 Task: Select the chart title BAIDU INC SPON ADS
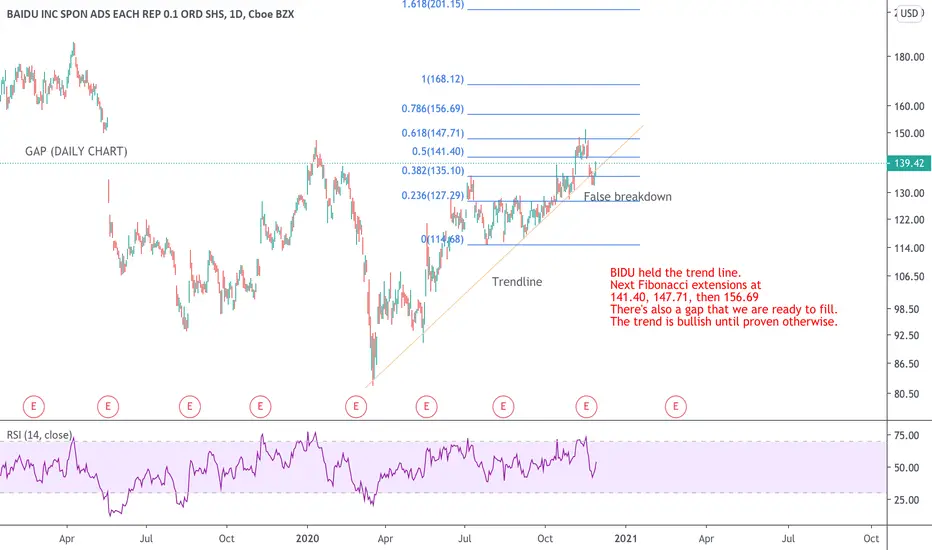[x=150, y=14]
